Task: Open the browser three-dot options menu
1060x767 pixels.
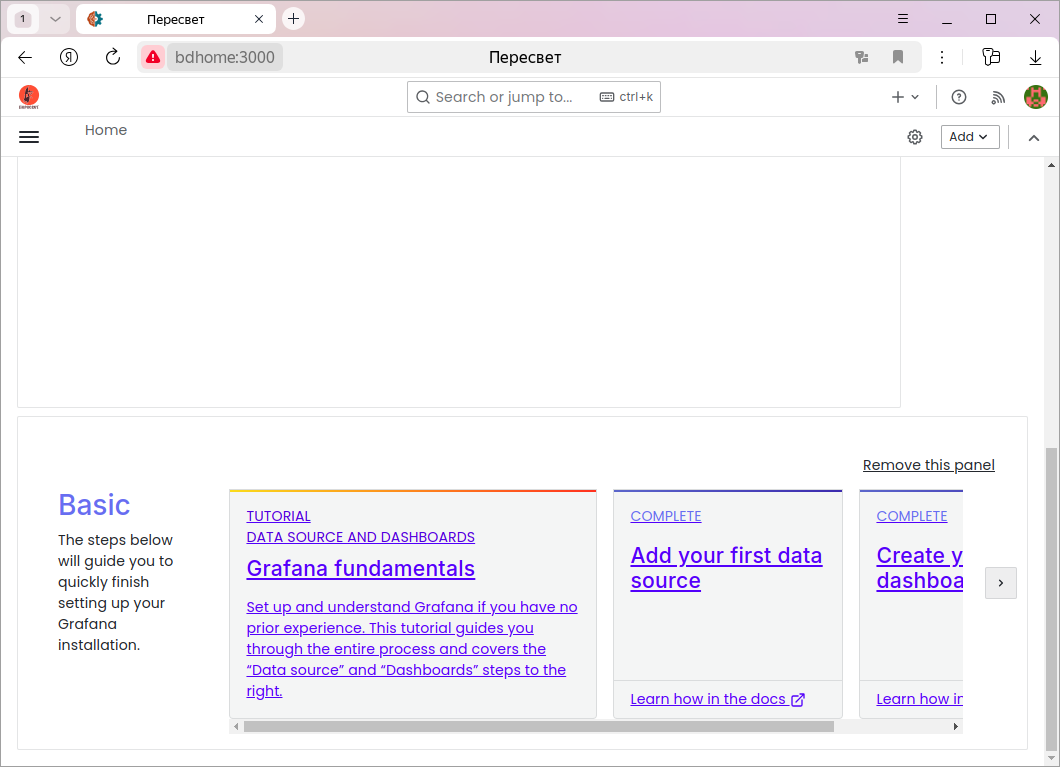Action: point(942,57)
